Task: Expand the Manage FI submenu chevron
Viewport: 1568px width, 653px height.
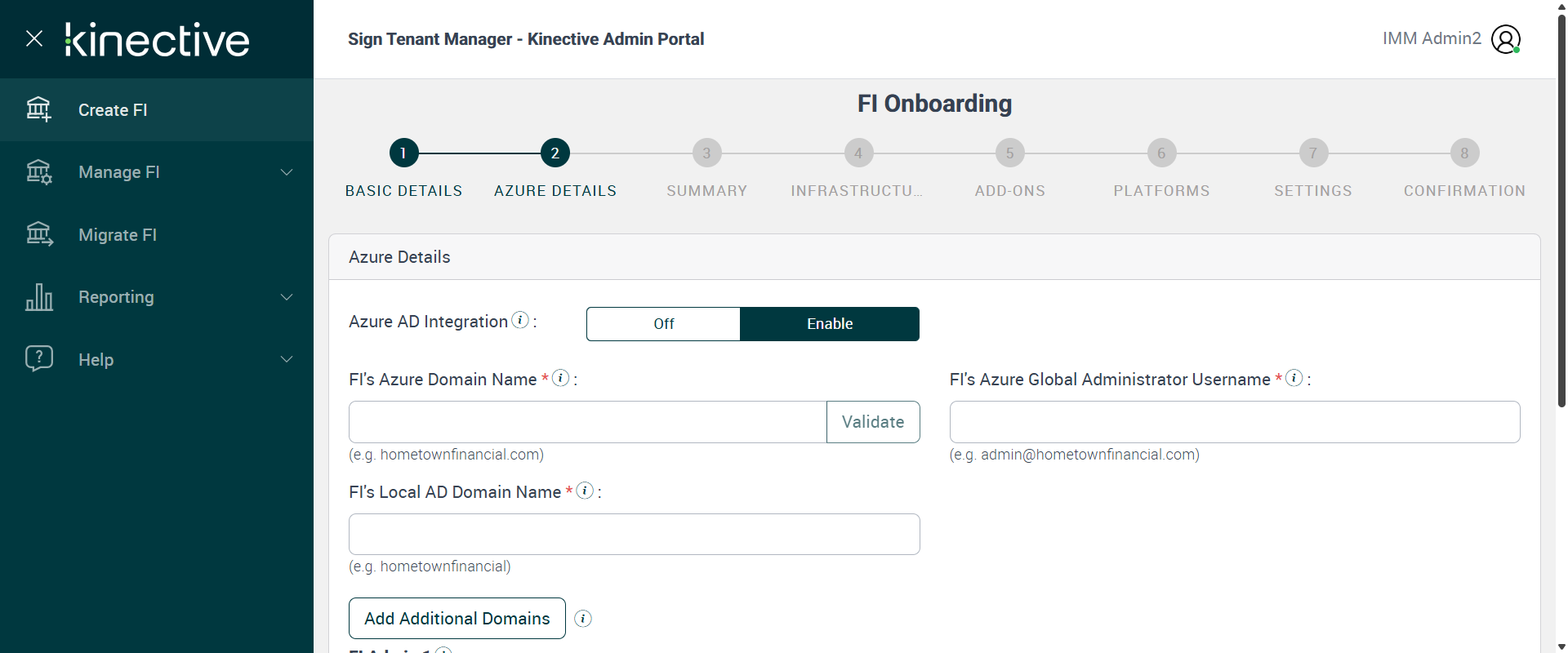Action: [x=287, y=172]
